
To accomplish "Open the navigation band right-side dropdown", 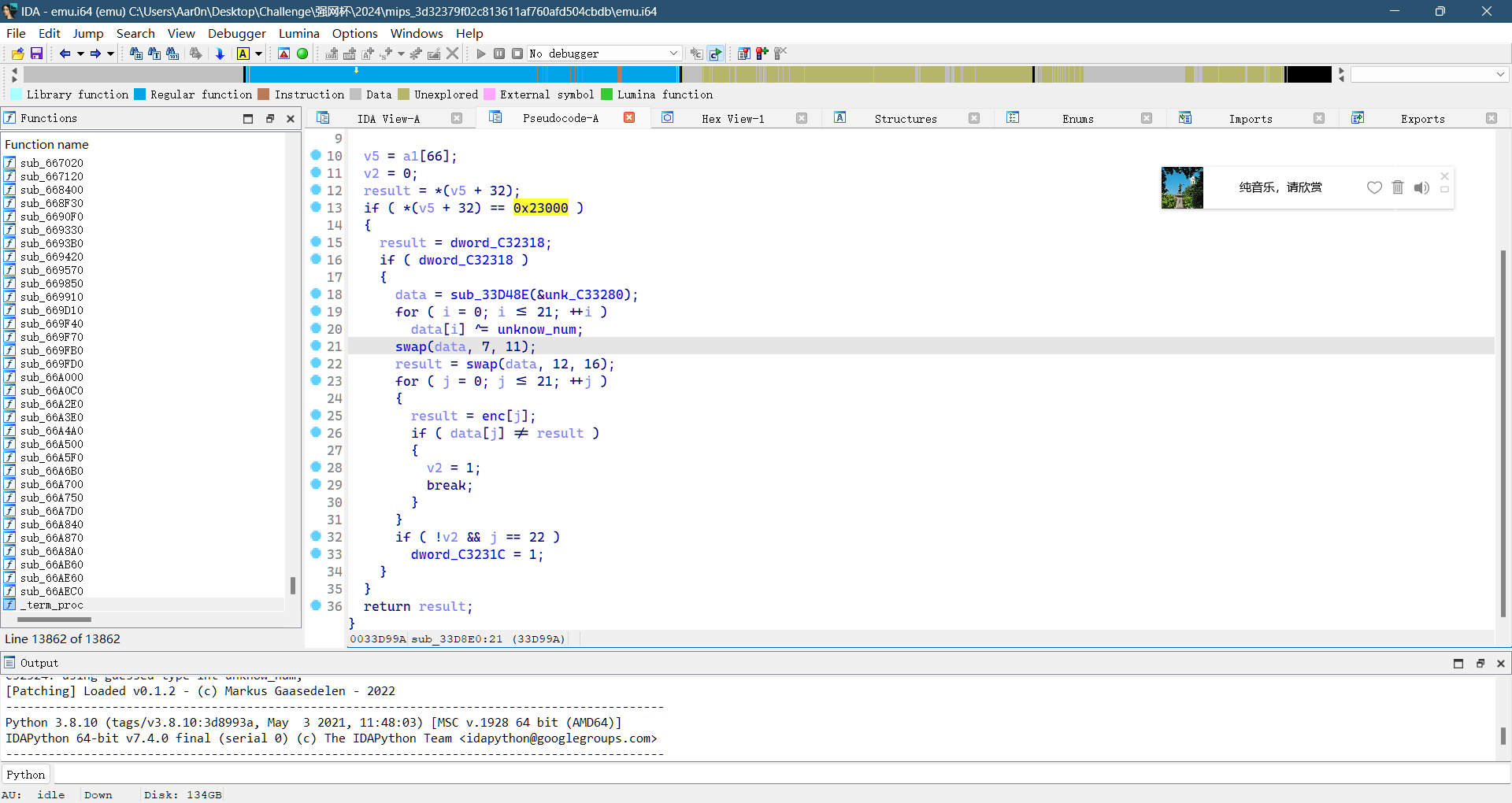I will coord(1500,74).
